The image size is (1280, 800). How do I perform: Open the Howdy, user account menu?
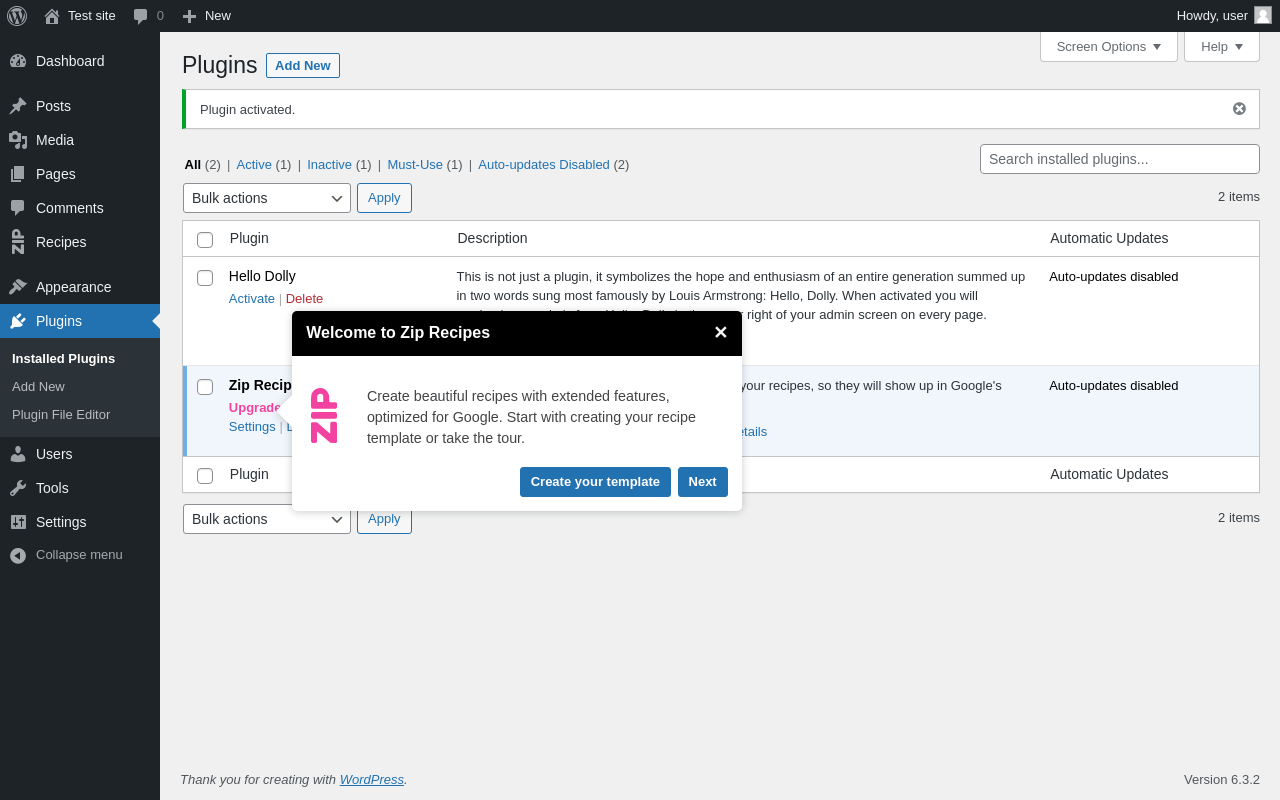(x=1223, y=15)
